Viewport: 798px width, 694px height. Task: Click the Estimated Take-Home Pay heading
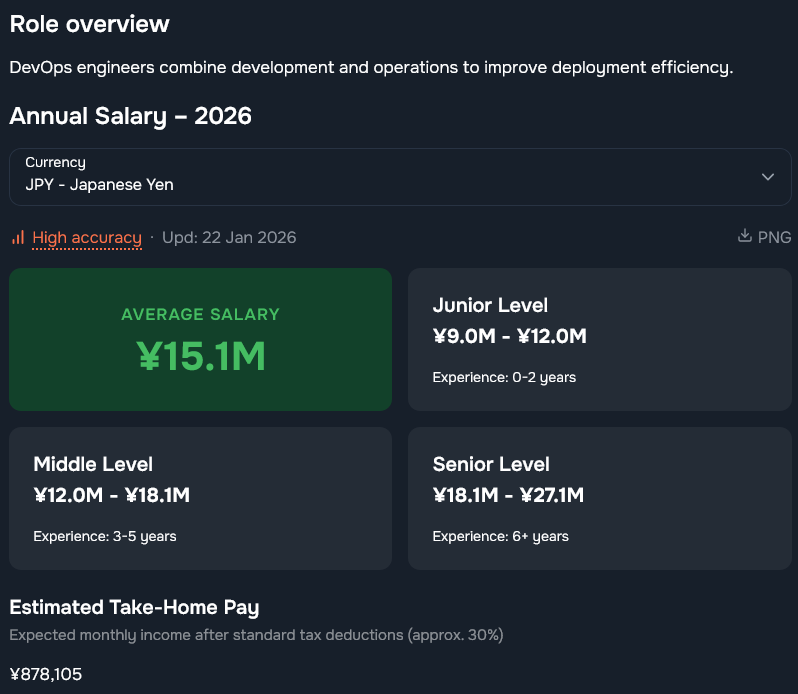(x=134, y=607)
